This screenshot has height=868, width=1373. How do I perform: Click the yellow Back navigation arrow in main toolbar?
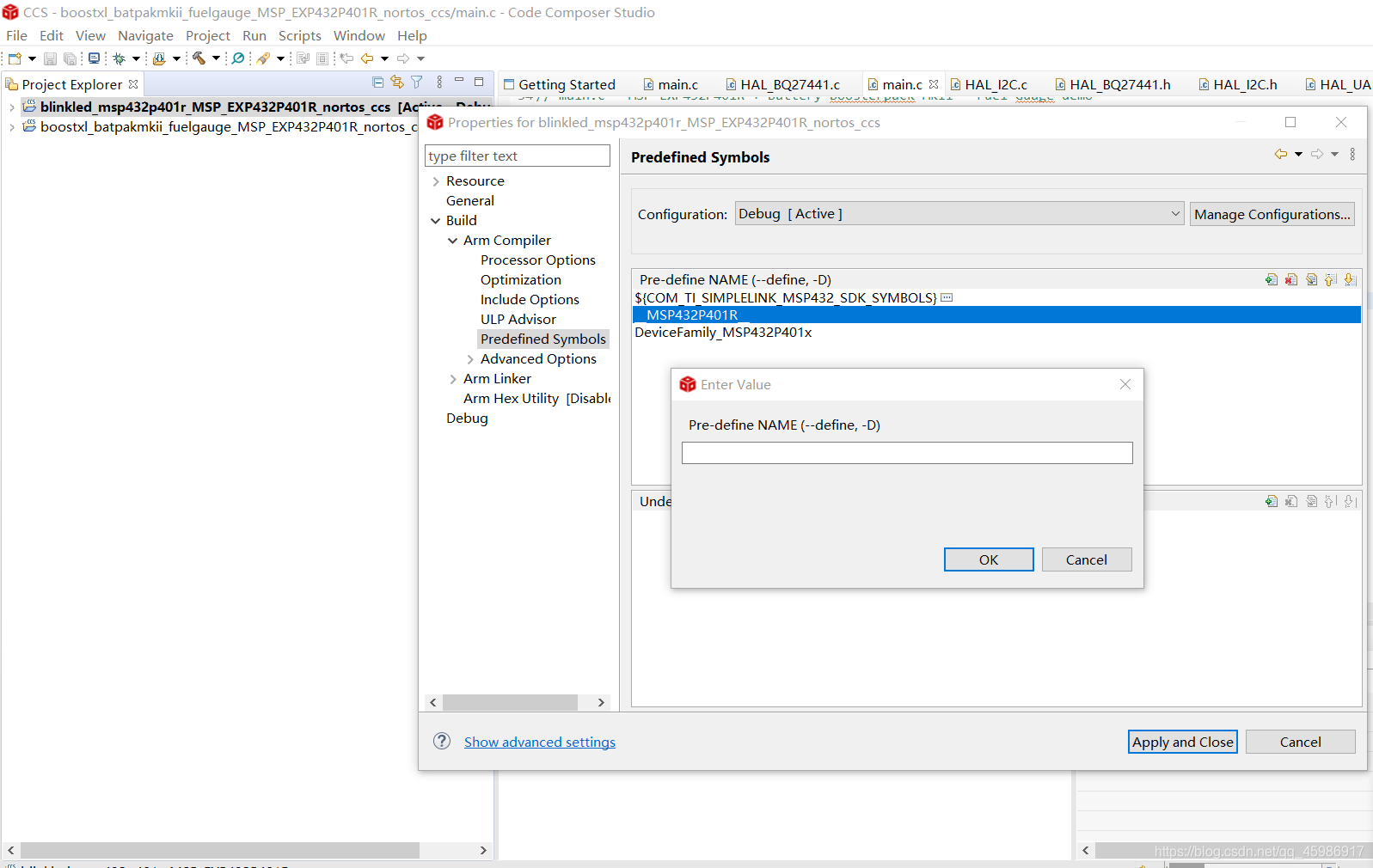(367, 58)
